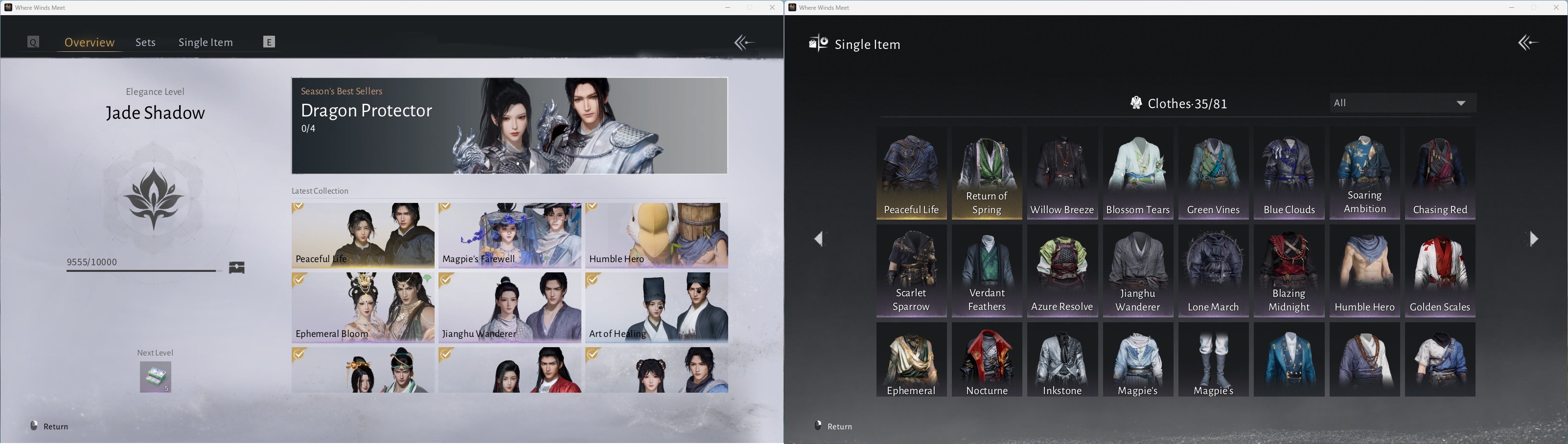Click the "Single Item" heading in right window
Screen dimensions: 1568x444
tap(867, 44)
